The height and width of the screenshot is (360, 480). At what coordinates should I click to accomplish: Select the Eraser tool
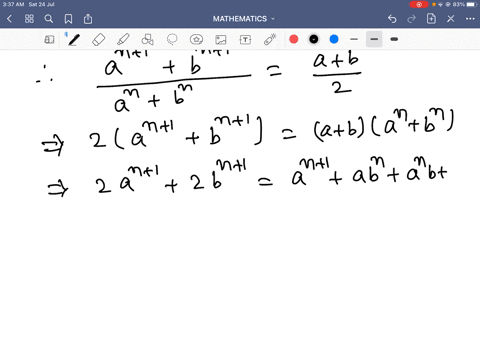(98, 40)
